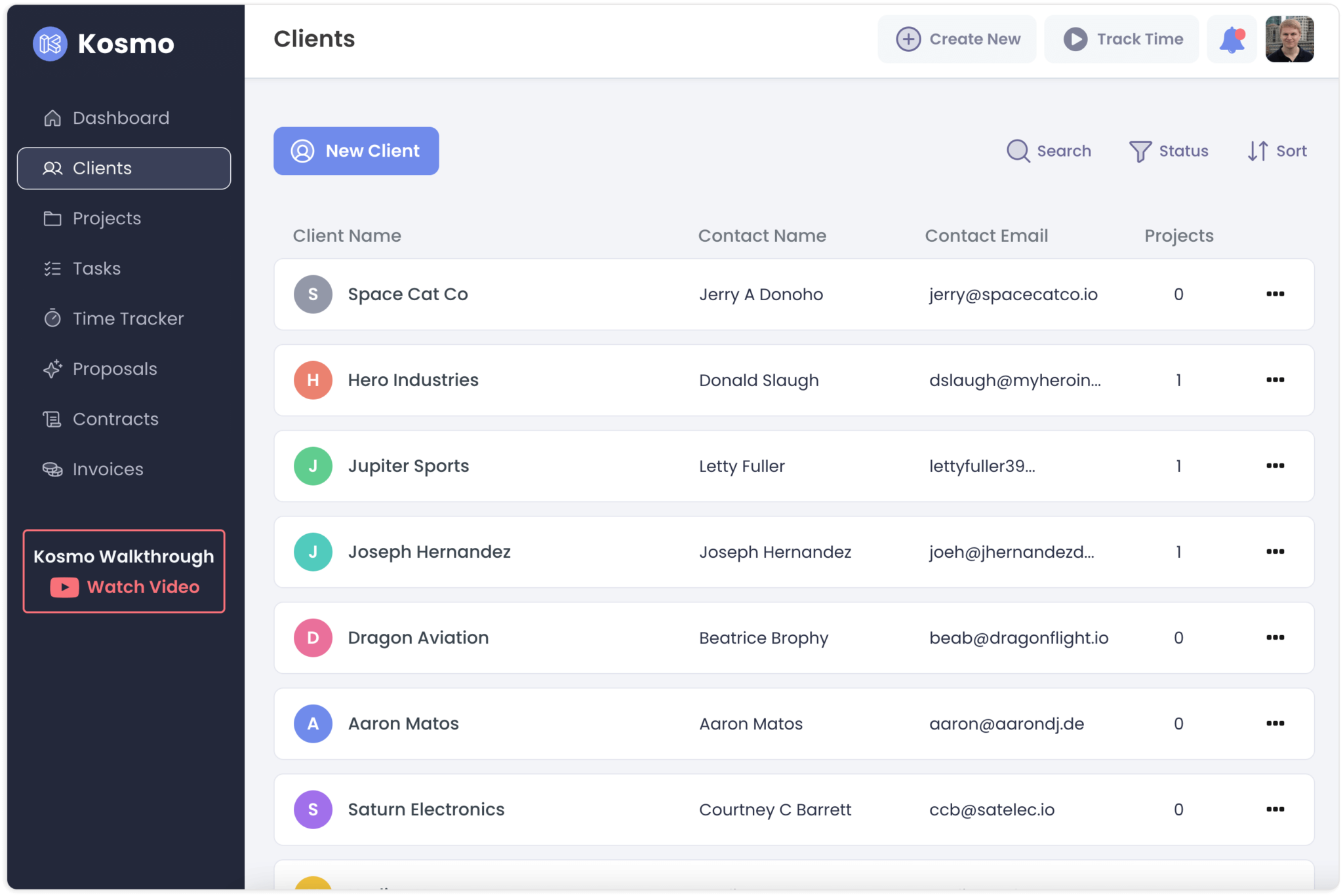This screenshot has height=896, width=1343.
Task: Open the Dashboard sidebar icon
Action: [x=52, y=117]
